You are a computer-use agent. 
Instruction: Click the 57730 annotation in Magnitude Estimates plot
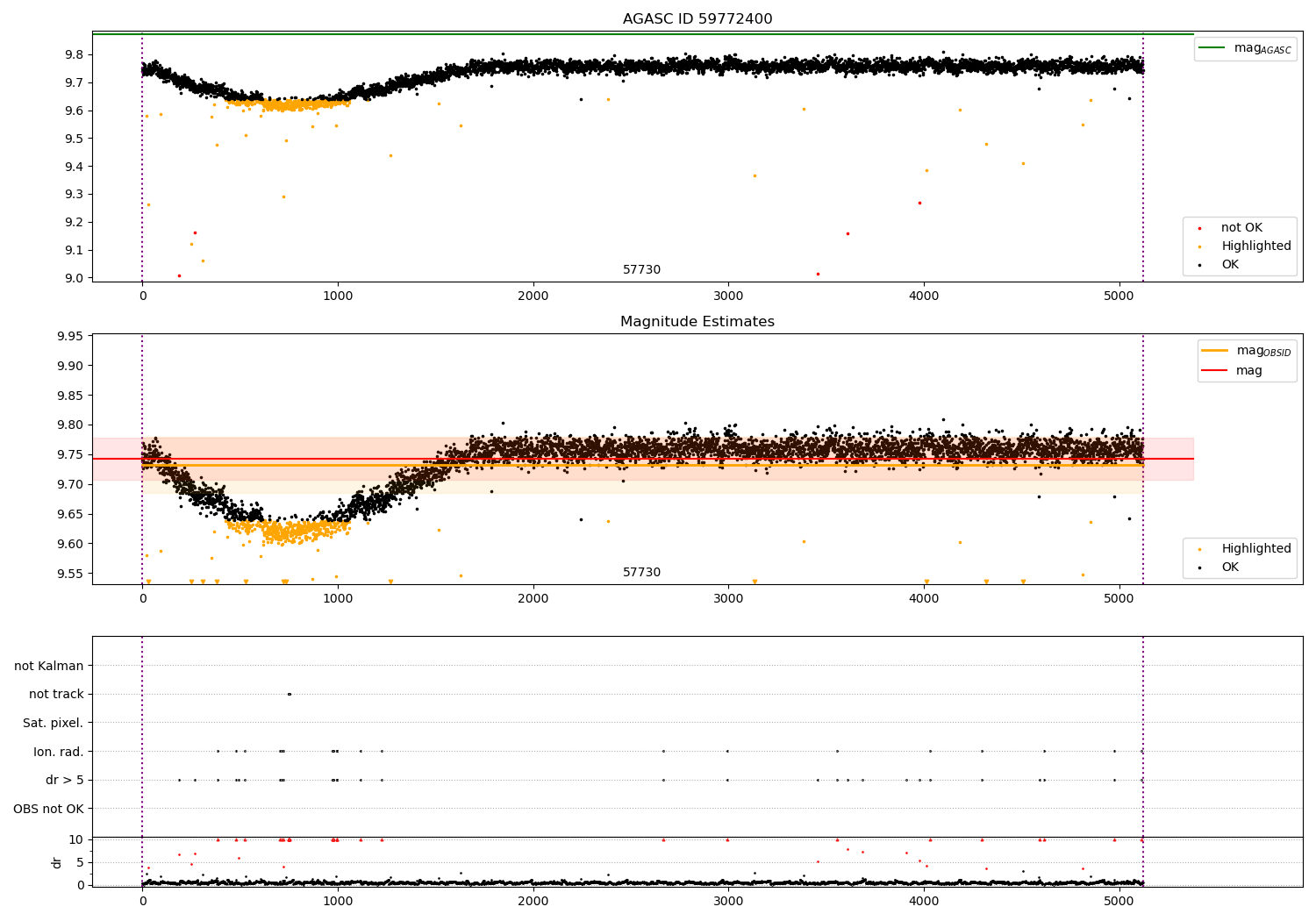pos(642,573)
